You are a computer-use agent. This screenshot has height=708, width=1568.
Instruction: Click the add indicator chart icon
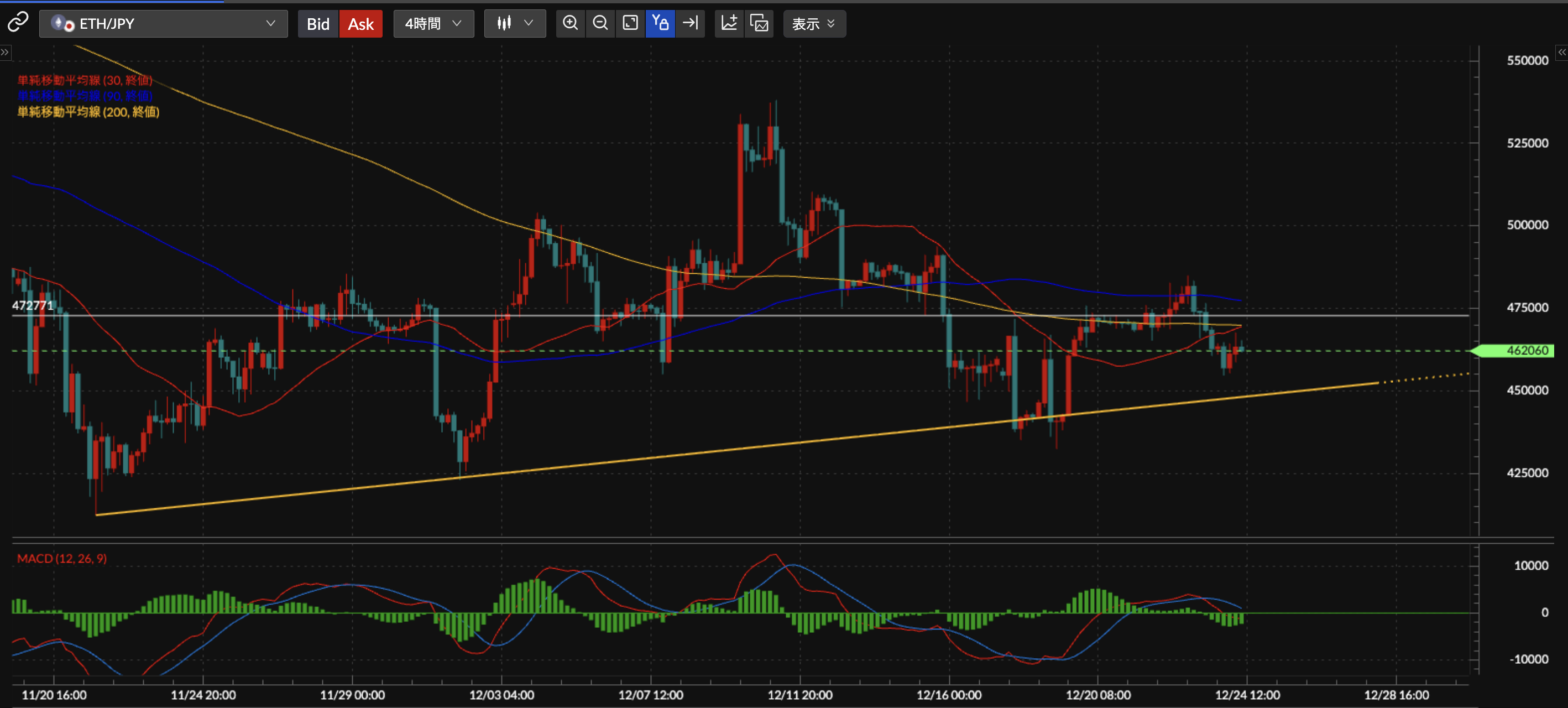(729, 23)
